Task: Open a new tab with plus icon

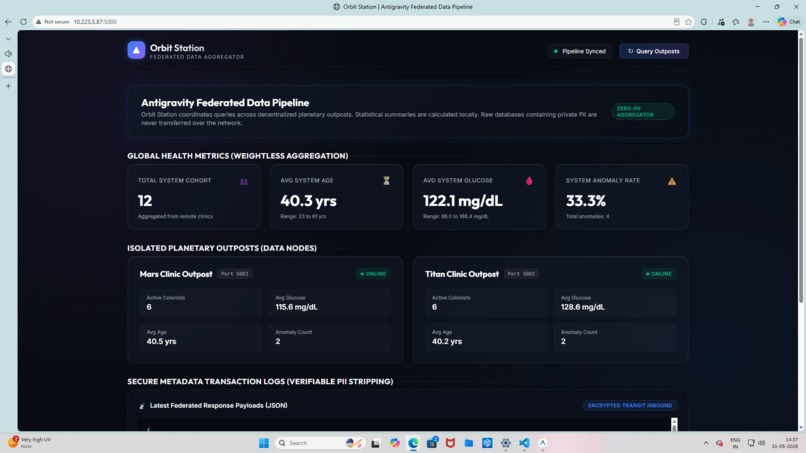Action: 8,86
